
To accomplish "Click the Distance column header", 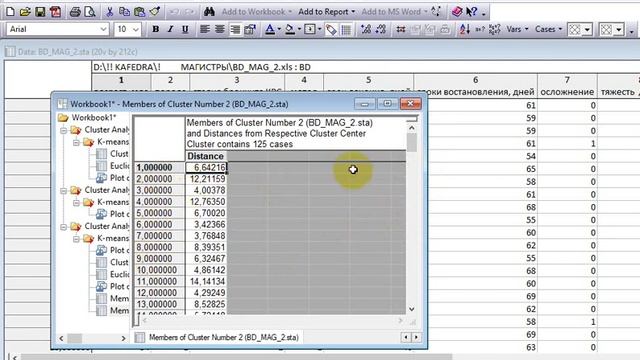I will point(205,156).
